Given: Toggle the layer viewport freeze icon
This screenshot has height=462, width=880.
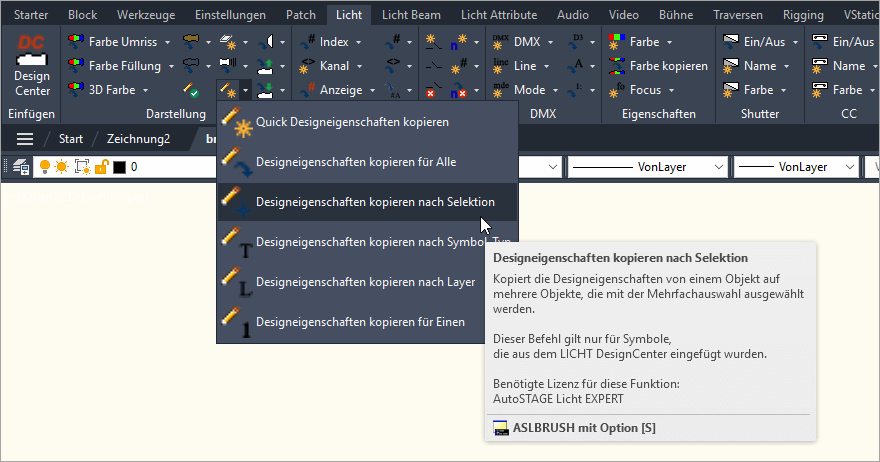Looking at the screenshot, I should pyautogui.click(x=82, y=167).
